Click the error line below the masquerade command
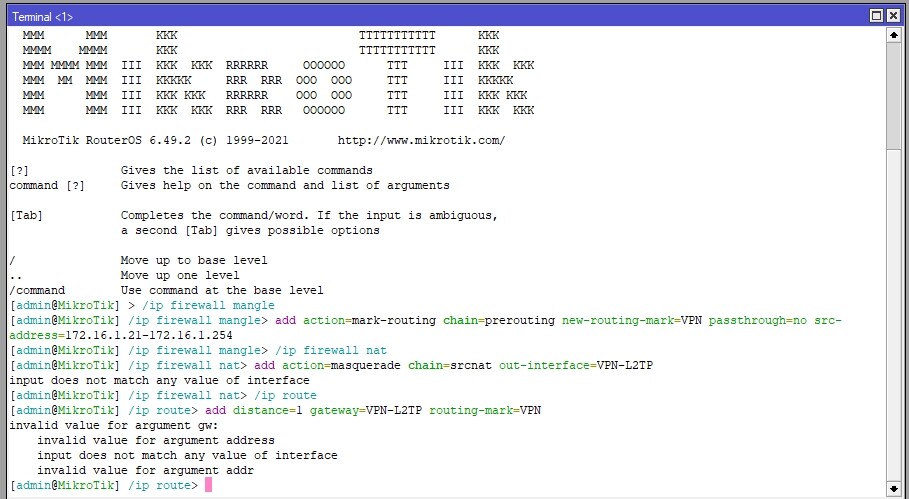Screen dimensions: 909x499 coord(159,380)
